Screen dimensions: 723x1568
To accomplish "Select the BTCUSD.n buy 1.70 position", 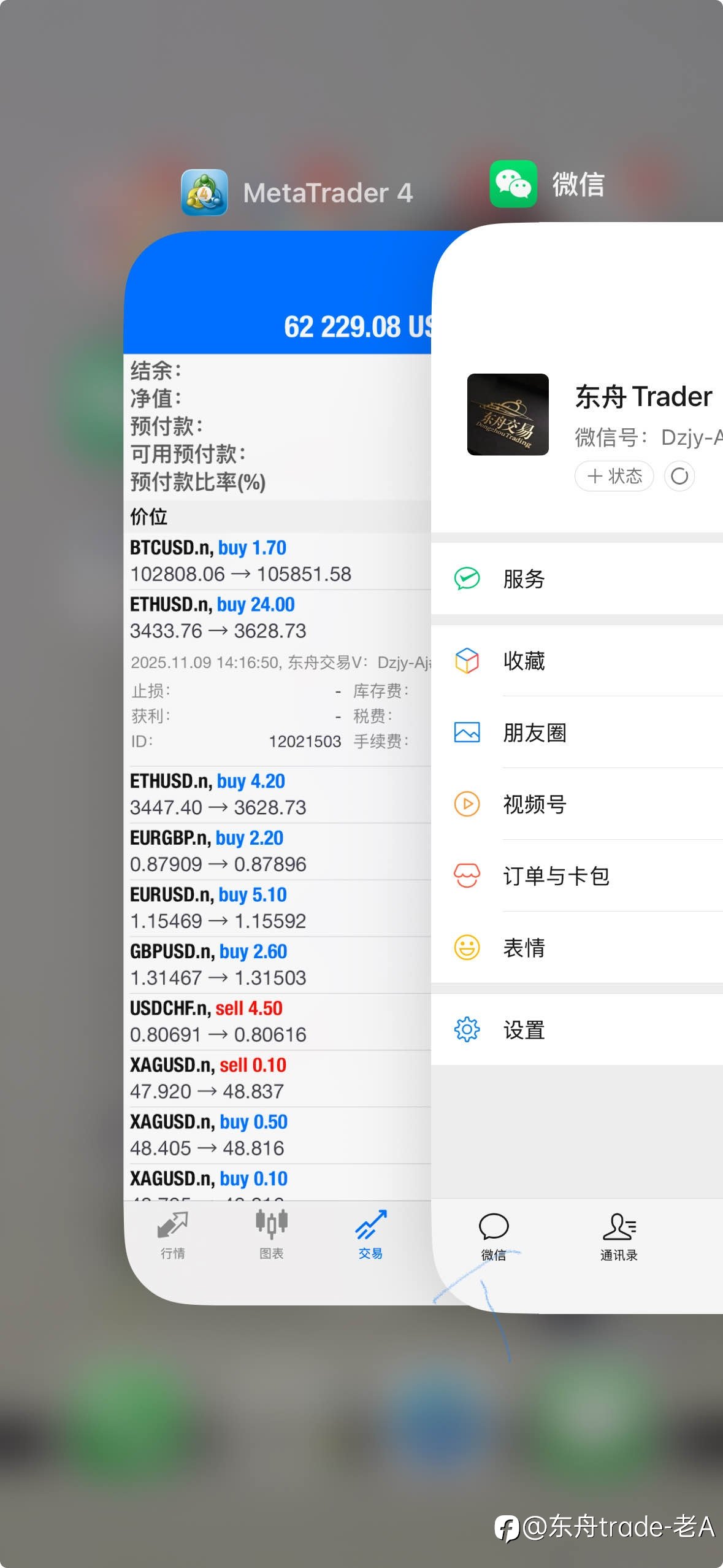I will click(278, 561).
